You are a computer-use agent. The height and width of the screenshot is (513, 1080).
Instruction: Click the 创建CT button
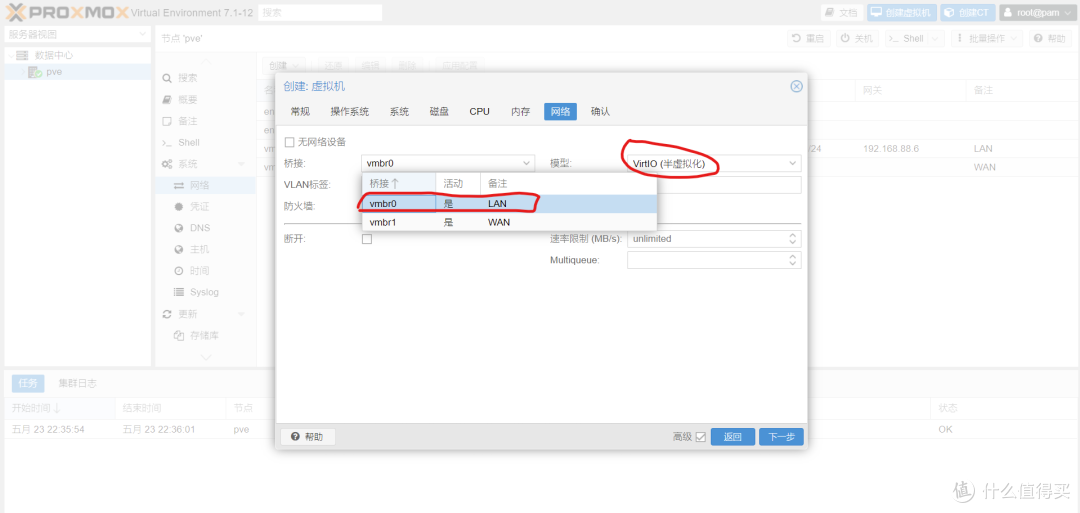click(968, 12)
